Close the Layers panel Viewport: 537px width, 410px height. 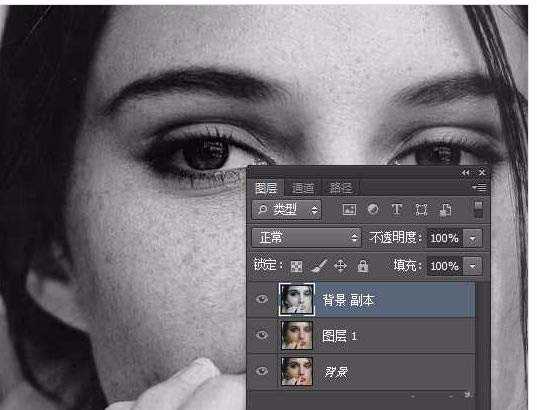click(x=482, y=172)
